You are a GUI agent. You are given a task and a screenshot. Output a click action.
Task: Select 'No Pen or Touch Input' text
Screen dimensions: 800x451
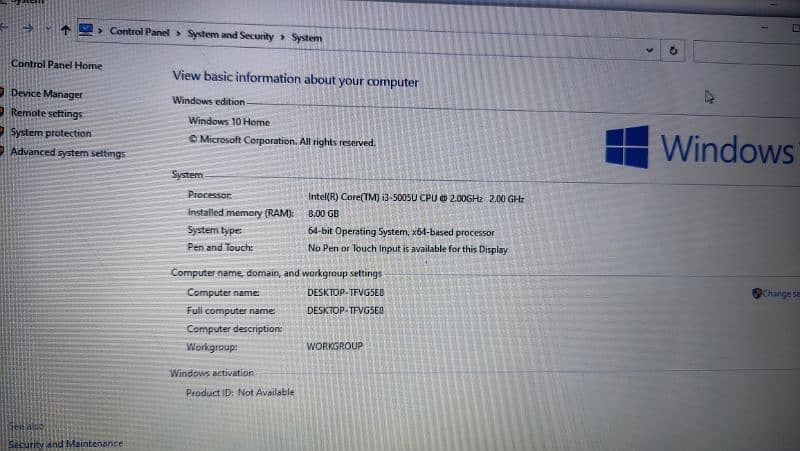point(354,248)
